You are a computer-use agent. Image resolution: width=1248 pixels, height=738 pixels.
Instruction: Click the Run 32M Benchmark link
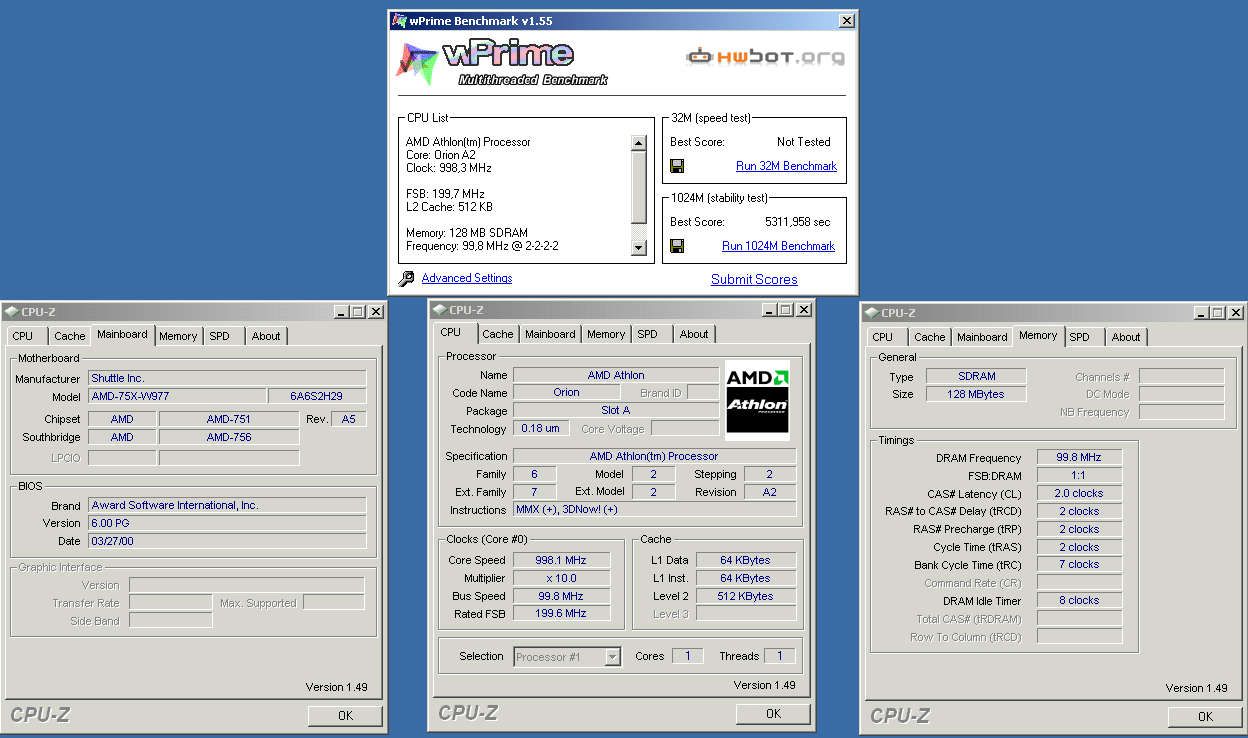[786, 166]
